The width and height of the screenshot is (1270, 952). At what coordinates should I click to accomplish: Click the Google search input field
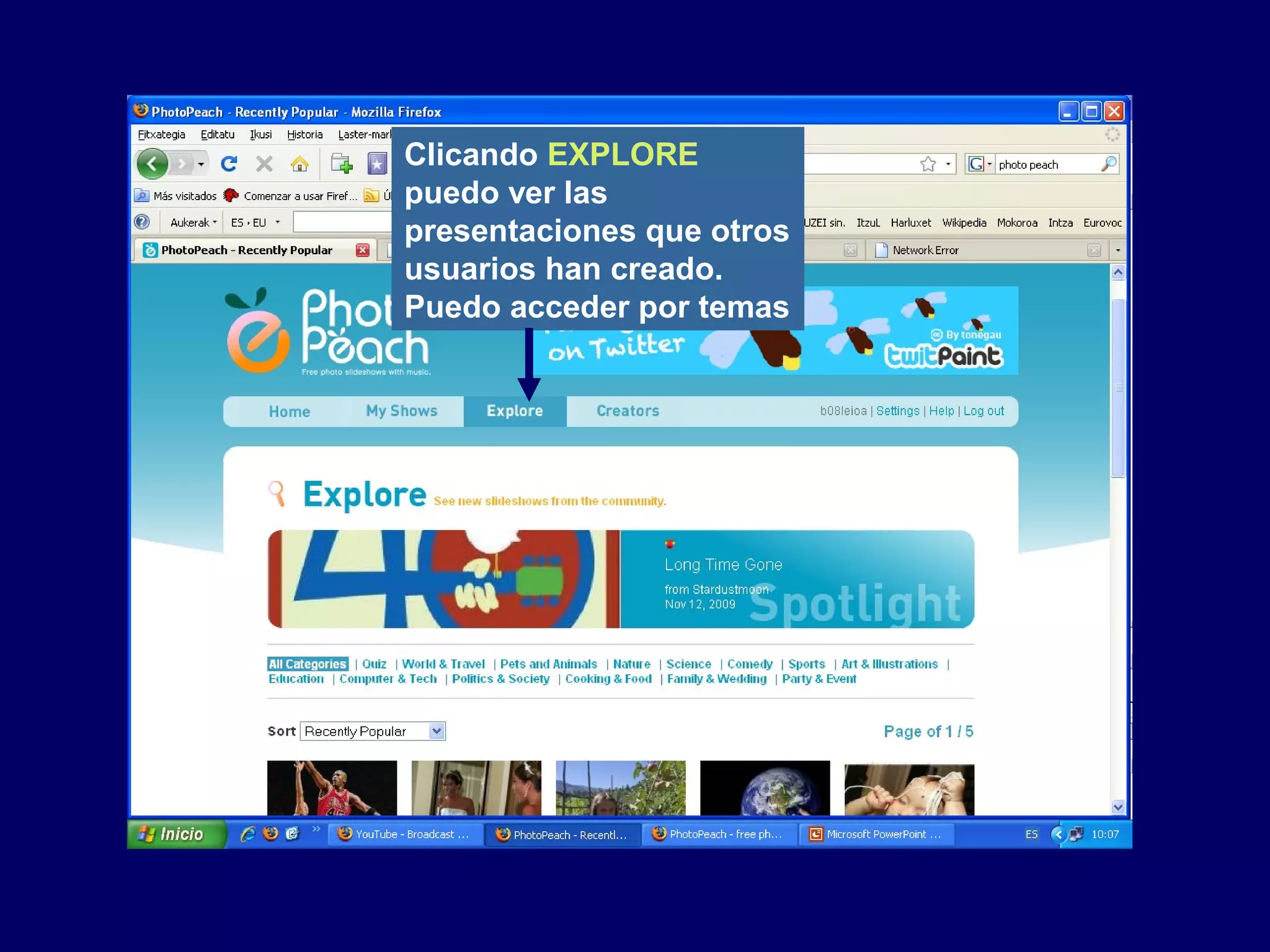point(1047,164)
